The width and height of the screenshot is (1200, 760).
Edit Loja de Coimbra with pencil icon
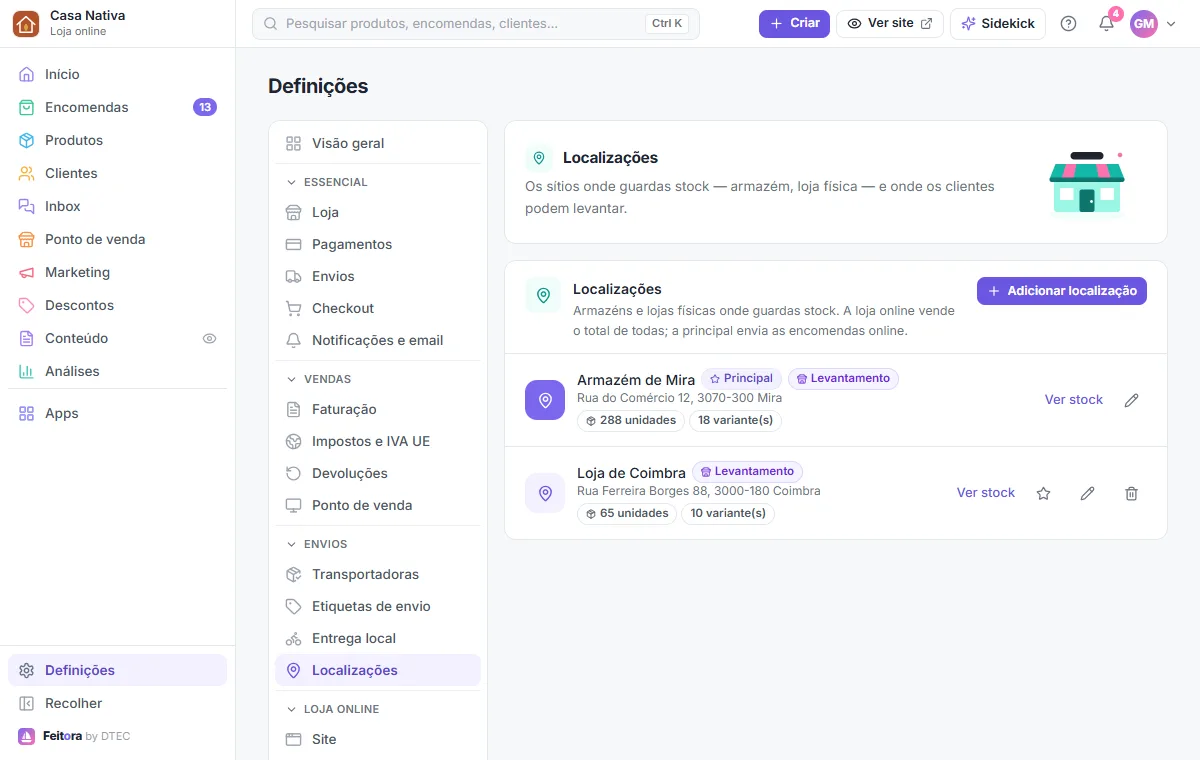tap(1087, 493)
